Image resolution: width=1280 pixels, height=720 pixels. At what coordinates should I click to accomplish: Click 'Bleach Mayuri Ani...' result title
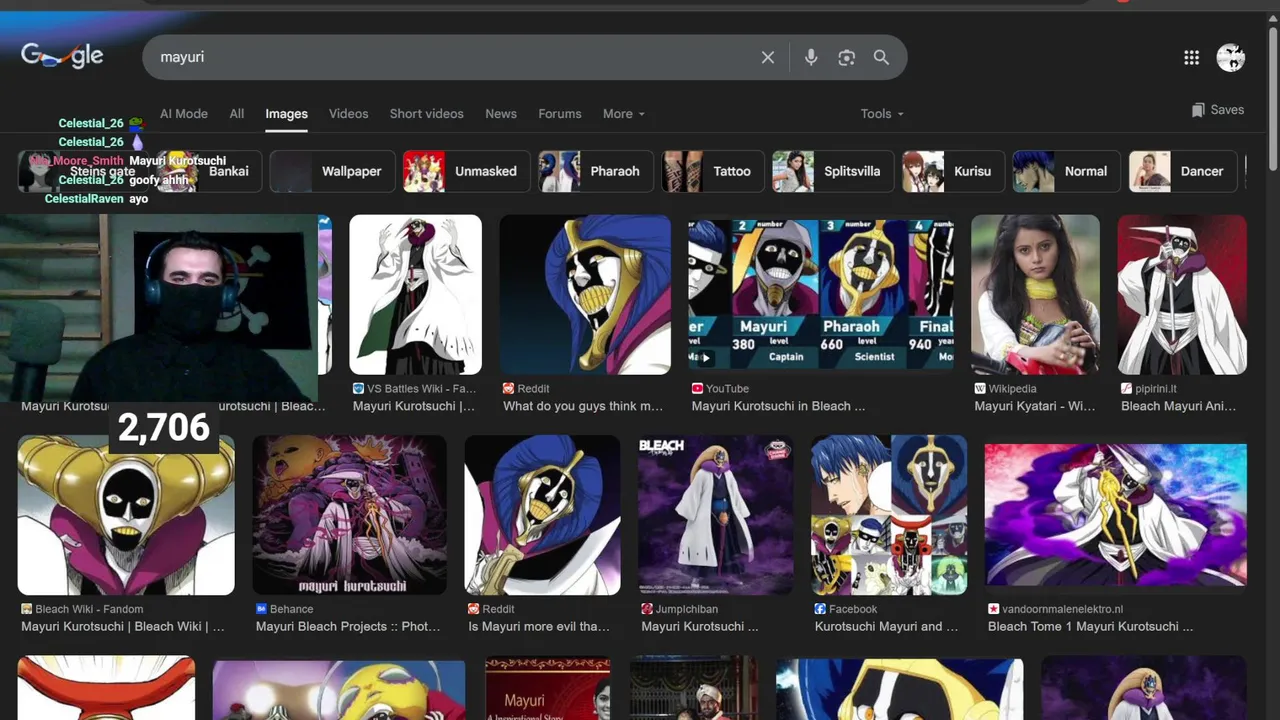pyautogui.click(x=1178, y=406)
